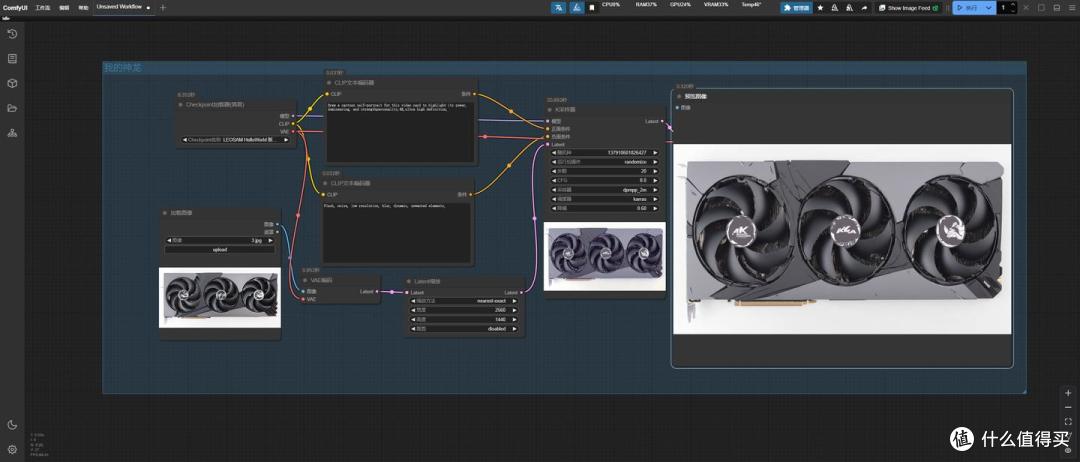Image resolution: width=1080 pixels, height=462 pixels.
Task: Toggle the Show Image Feed button
Action: 908,8
